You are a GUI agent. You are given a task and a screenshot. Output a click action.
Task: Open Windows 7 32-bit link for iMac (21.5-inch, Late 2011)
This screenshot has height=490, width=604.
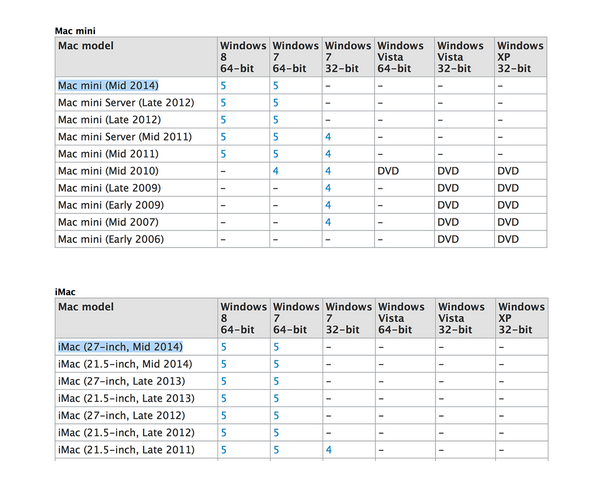coord(329,450)
